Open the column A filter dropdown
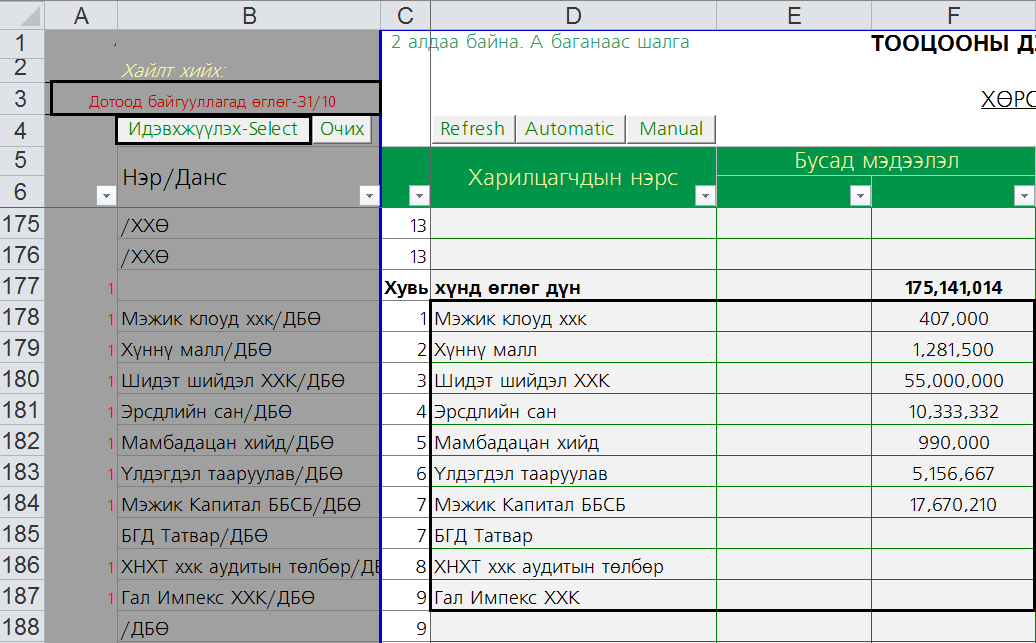This screenshot has height=643, width=1036. 106,196
